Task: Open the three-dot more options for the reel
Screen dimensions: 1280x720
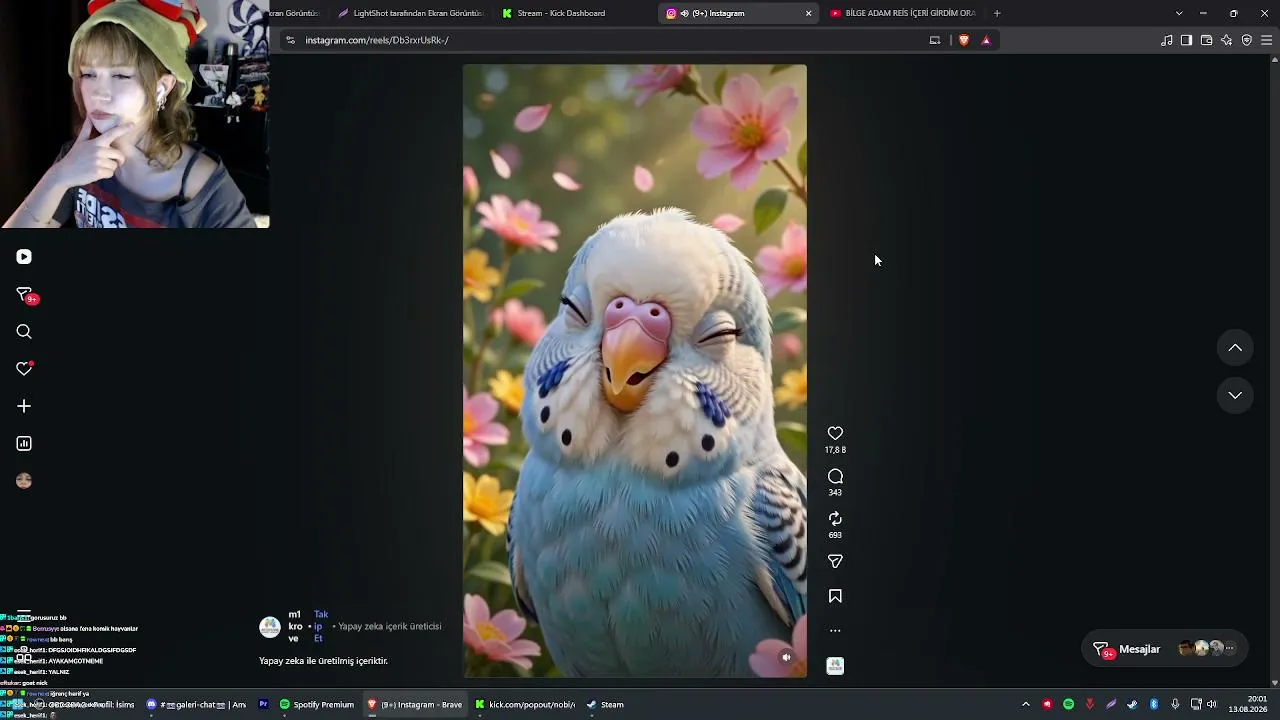Action: pyautogui.click(x=835, y=631)
